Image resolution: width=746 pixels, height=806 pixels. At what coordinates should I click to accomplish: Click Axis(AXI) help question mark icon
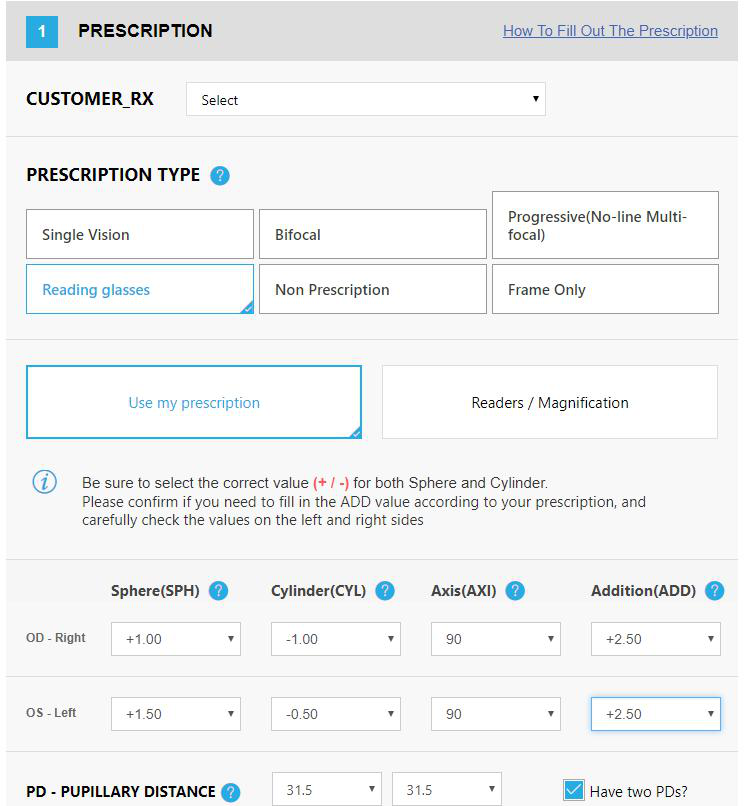(x=515, y=591)
